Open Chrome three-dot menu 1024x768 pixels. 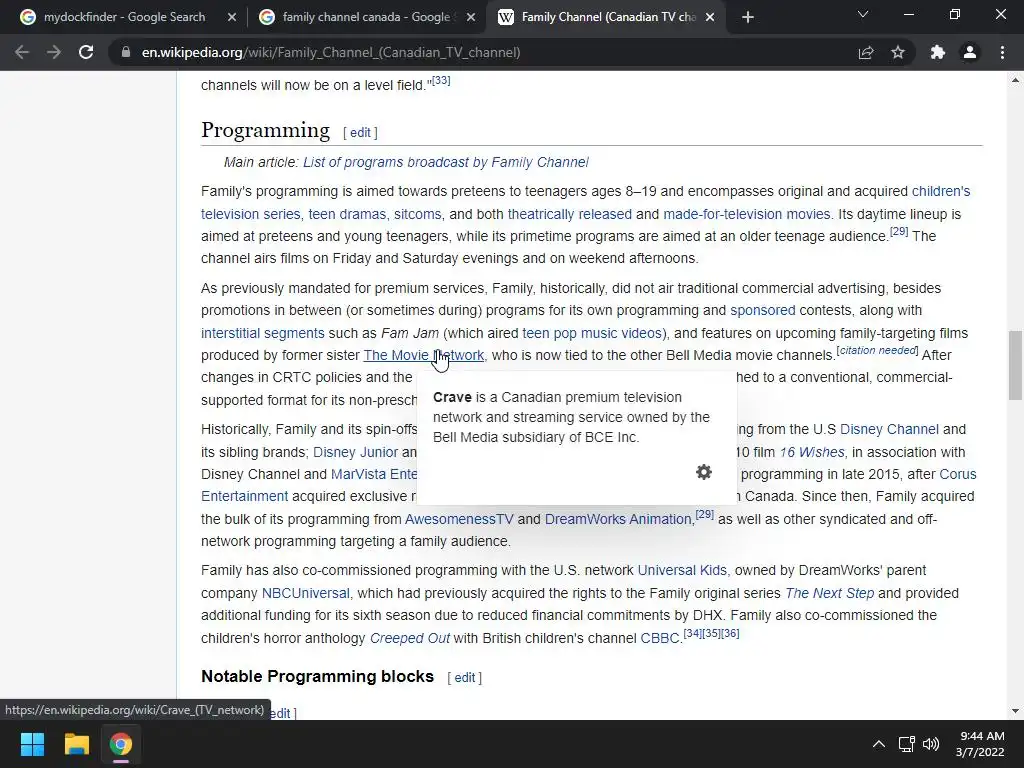coord(1002,52)
